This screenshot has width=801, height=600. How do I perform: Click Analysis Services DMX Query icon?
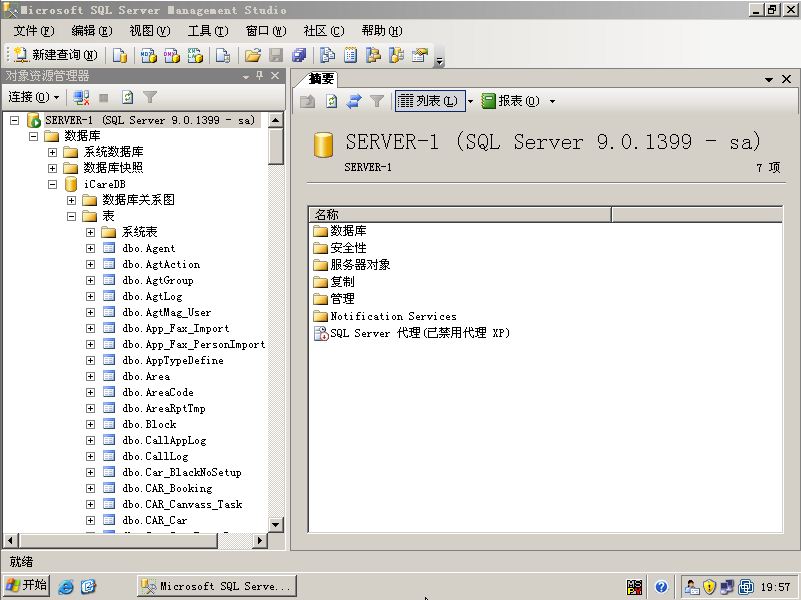pos(172,55)
